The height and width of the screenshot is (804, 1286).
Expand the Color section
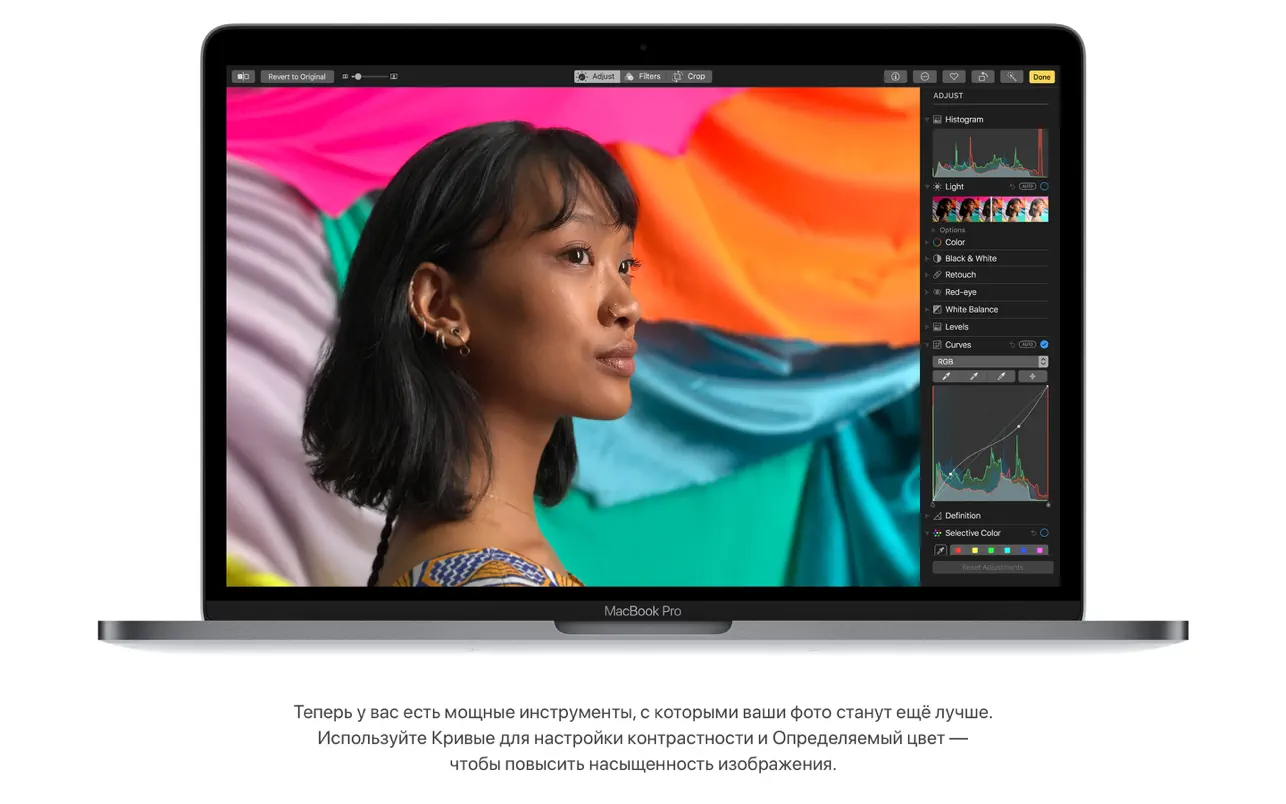coord(927,243)
